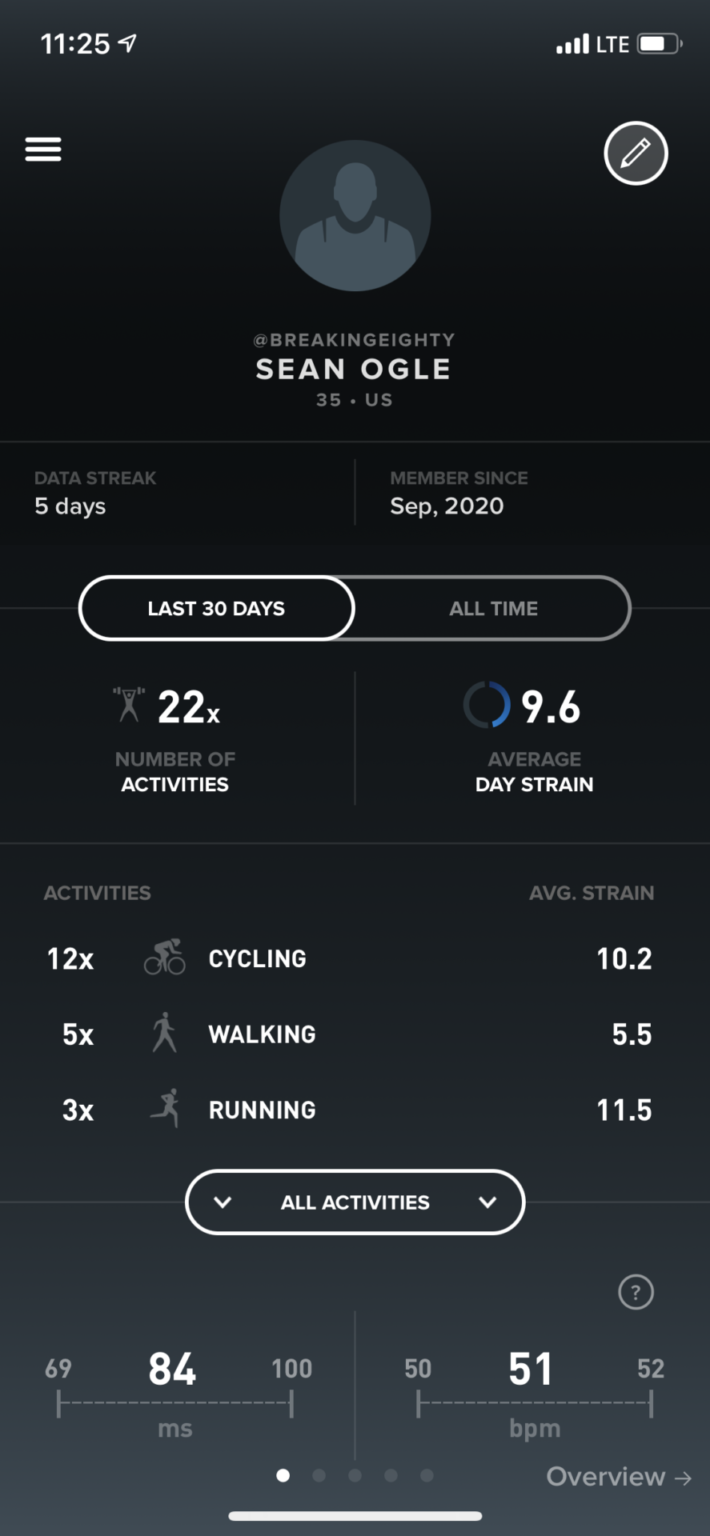This screenshot has height=1536, width=710.
Task: Expand the All Activities dropdown
Action: pos(355,1202)
